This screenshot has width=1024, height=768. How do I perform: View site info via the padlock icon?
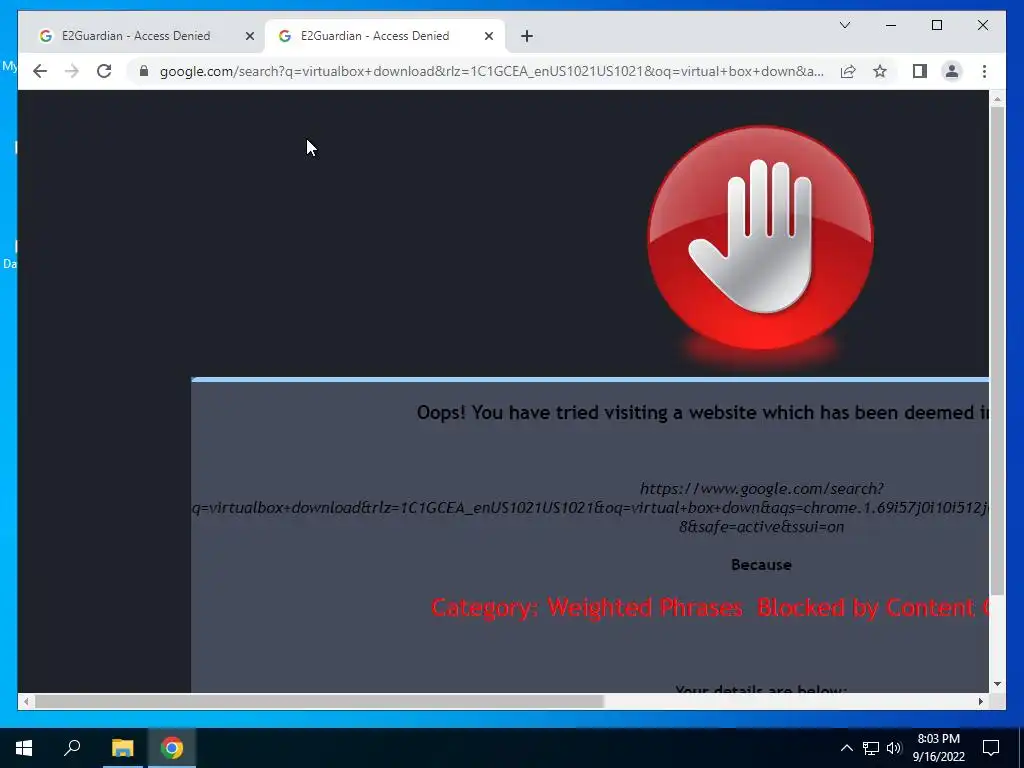pos(144,71)
